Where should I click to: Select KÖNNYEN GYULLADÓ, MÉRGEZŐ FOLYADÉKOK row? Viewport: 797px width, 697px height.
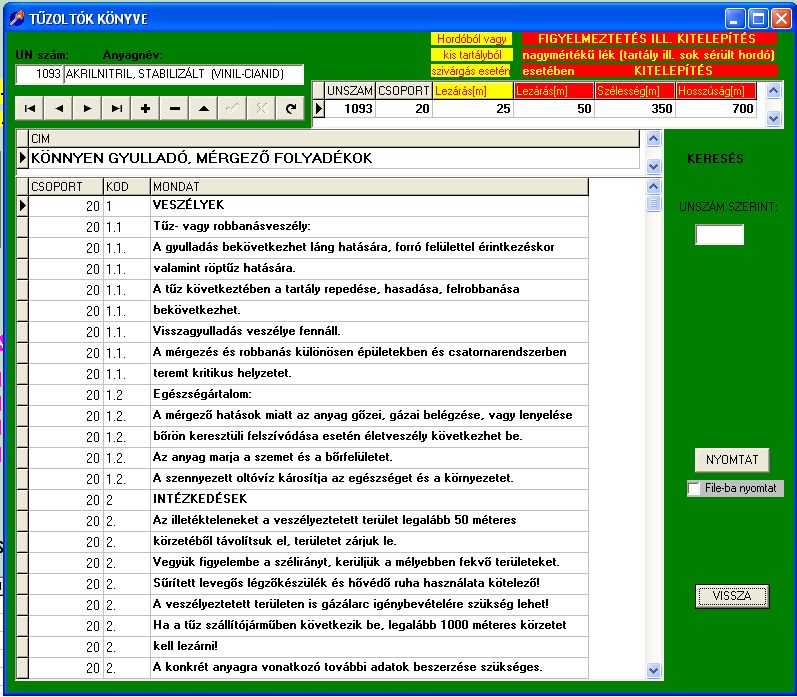coord(334,158)
